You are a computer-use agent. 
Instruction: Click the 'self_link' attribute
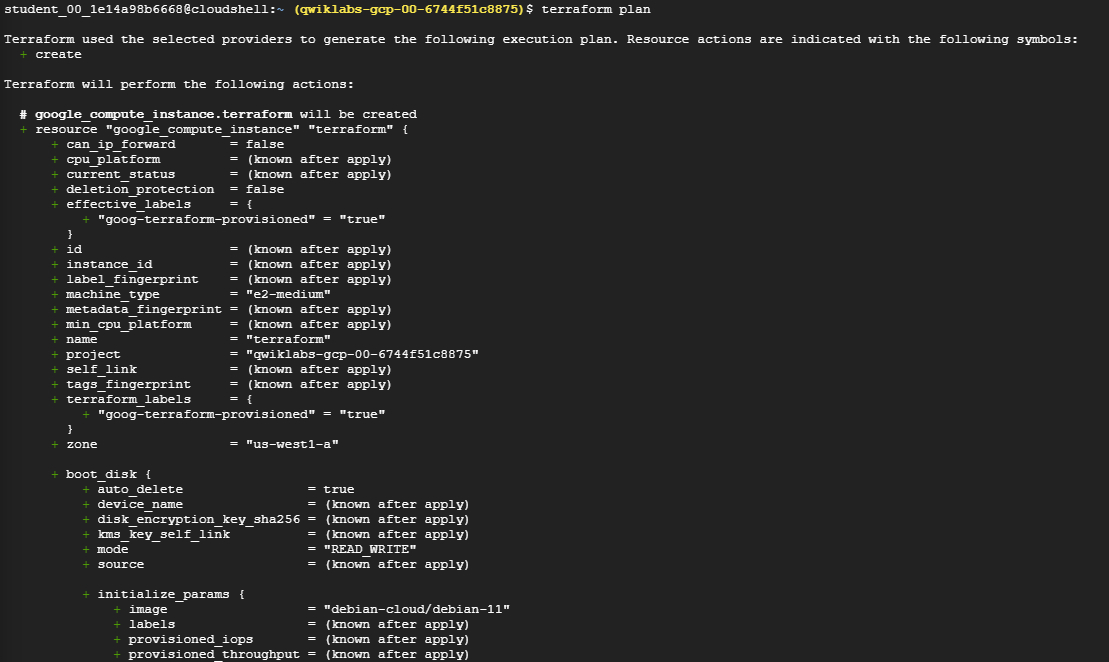pyautogui.click(x=101, y=369)
